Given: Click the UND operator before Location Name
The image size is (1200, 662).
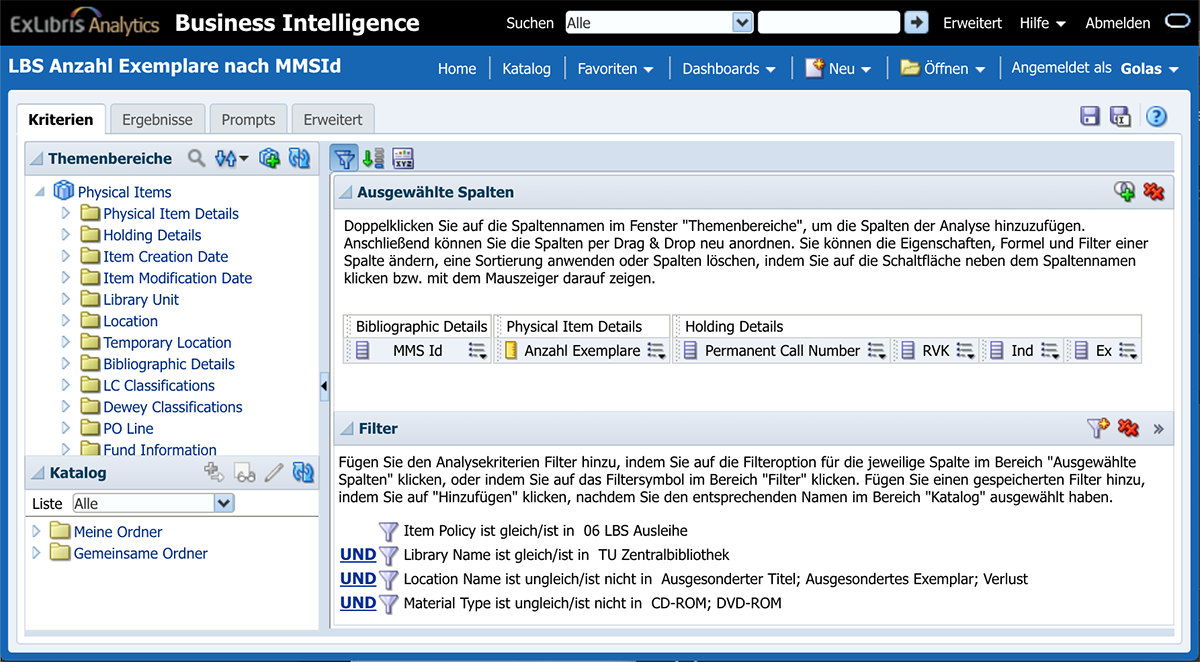Looking at the screenshot, I should click(x=358, y=579).
